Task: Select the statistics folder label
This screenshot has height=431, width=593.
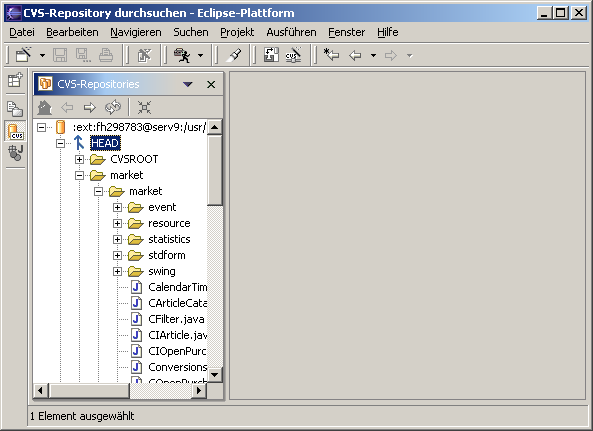Action: (x=169, y=239)
